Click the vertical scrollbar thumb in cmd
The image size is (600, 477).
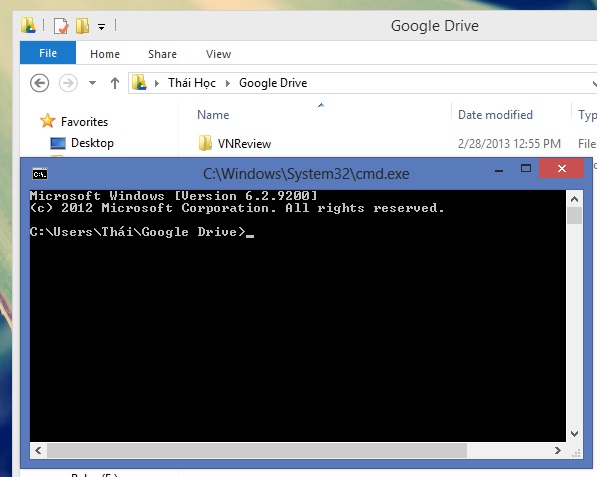pos(574,216)
